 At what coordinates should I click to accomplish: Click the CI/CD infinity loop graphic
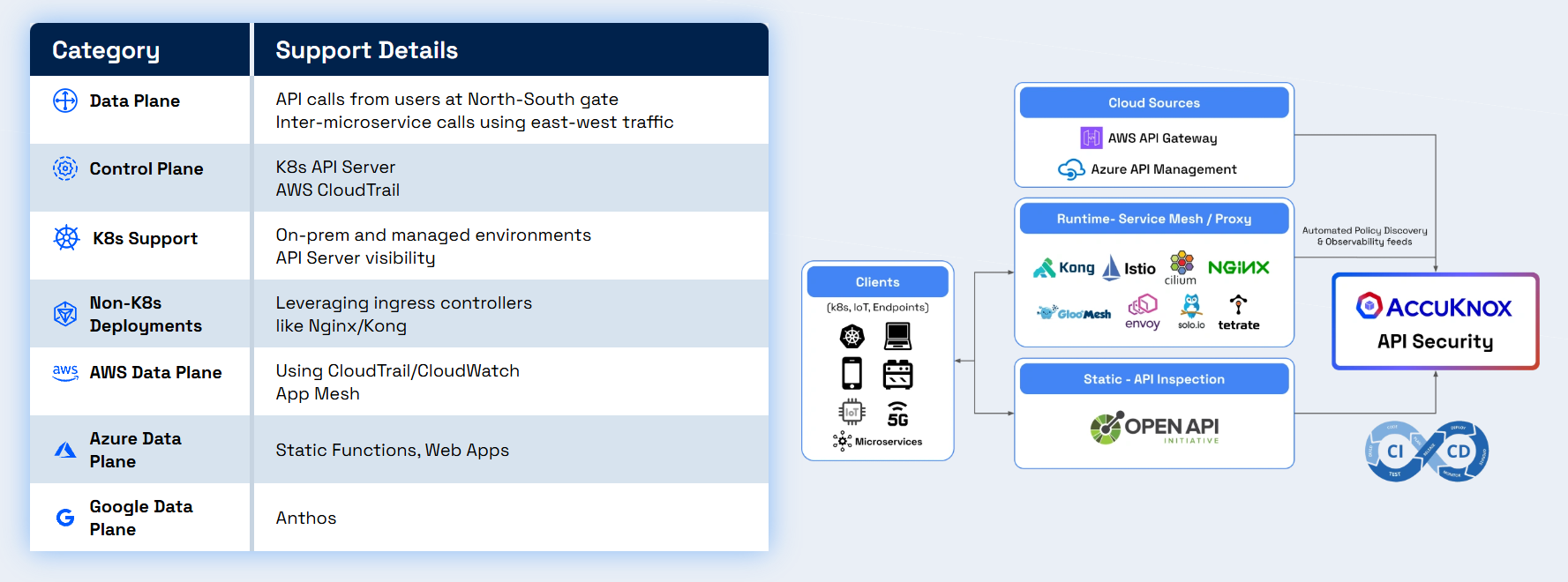point(1427,451)
